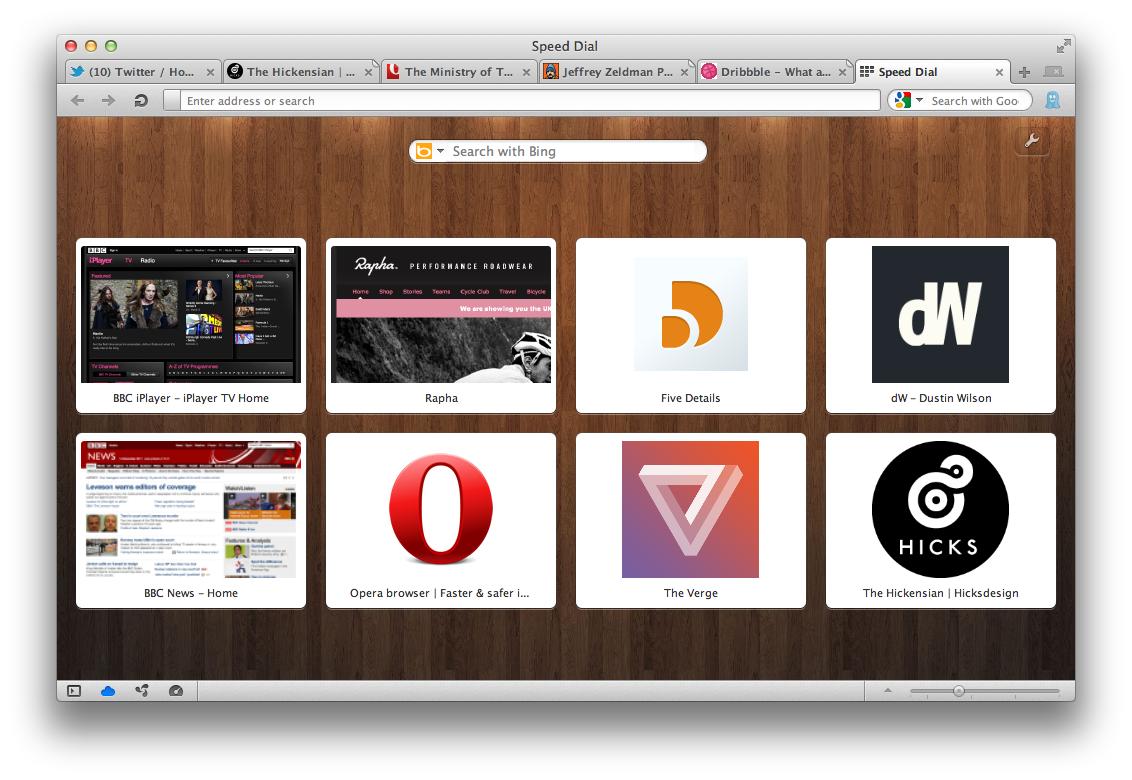This screenshot has height=780, width=1132.
Task: Open the ghost extension icon in toolbar
Action: tap(1053, 100)
